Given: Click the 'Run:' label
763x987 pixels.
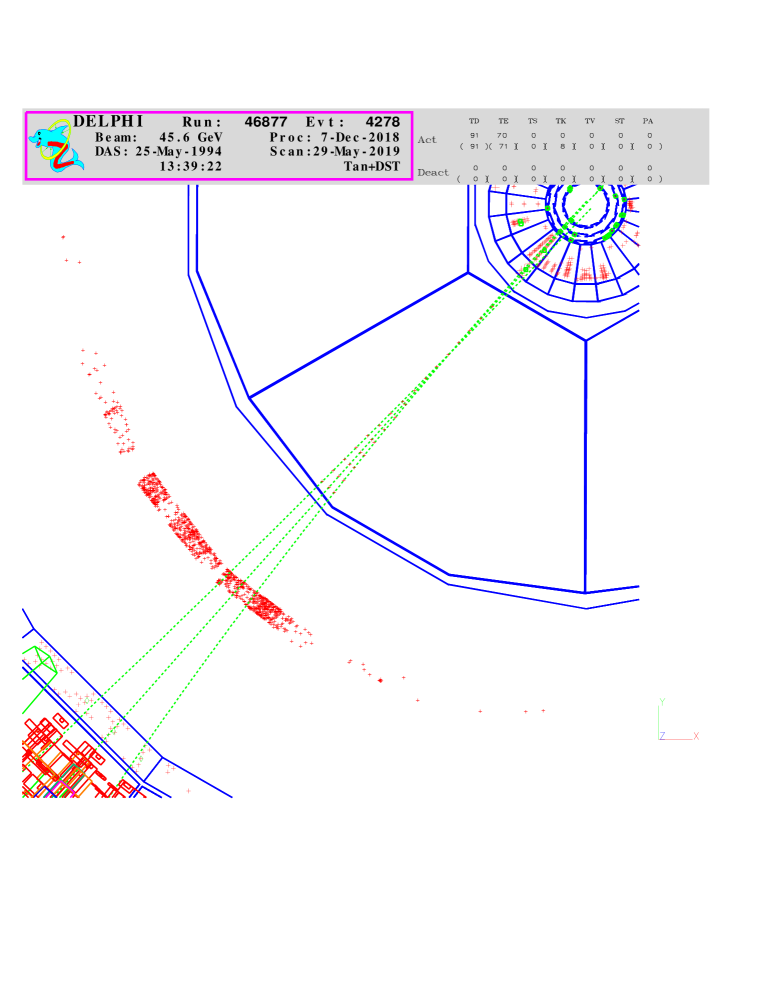Looking at the screenshot, I should click(x=202, y=122).
